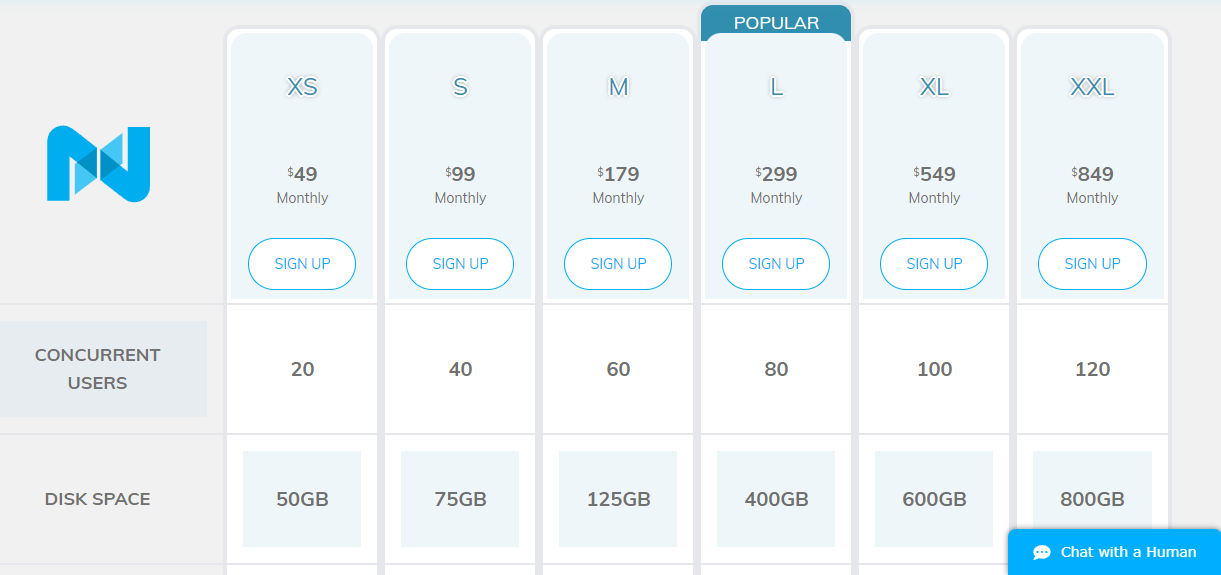1221x575 pixels.
Task: Click the Disk Space row label
Action: coord(97,499)
